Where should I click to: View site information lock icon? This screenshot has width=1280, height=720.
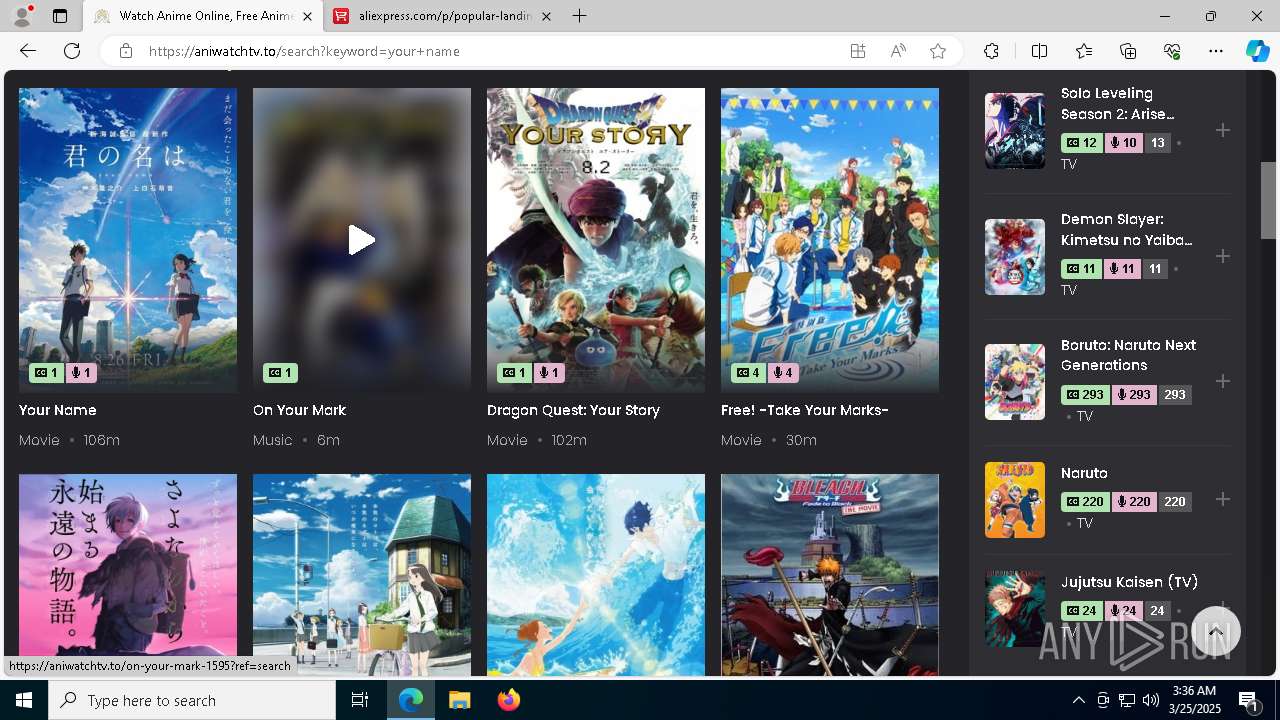125,51
